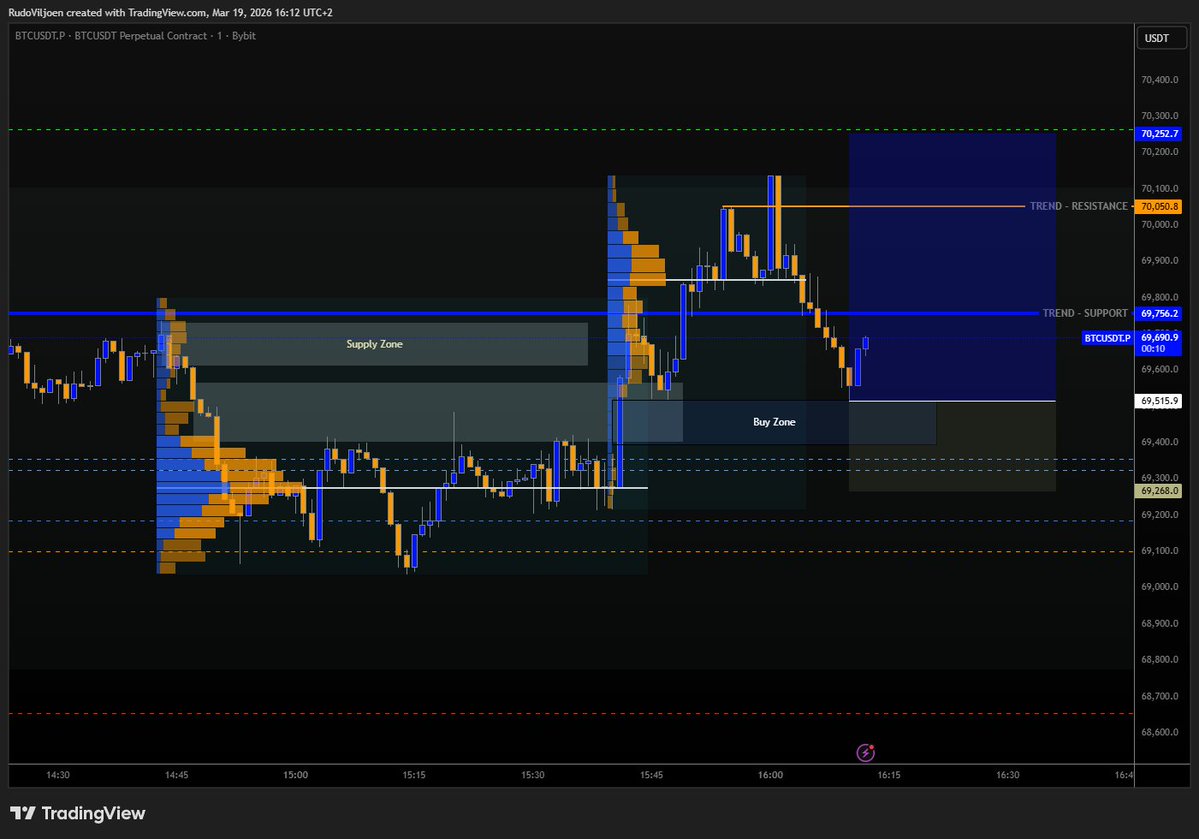The height and width of the screenshot is (839, 1199).
Task: Click the 68,600.0 price scale value
Action: (x=1159, y=732)
